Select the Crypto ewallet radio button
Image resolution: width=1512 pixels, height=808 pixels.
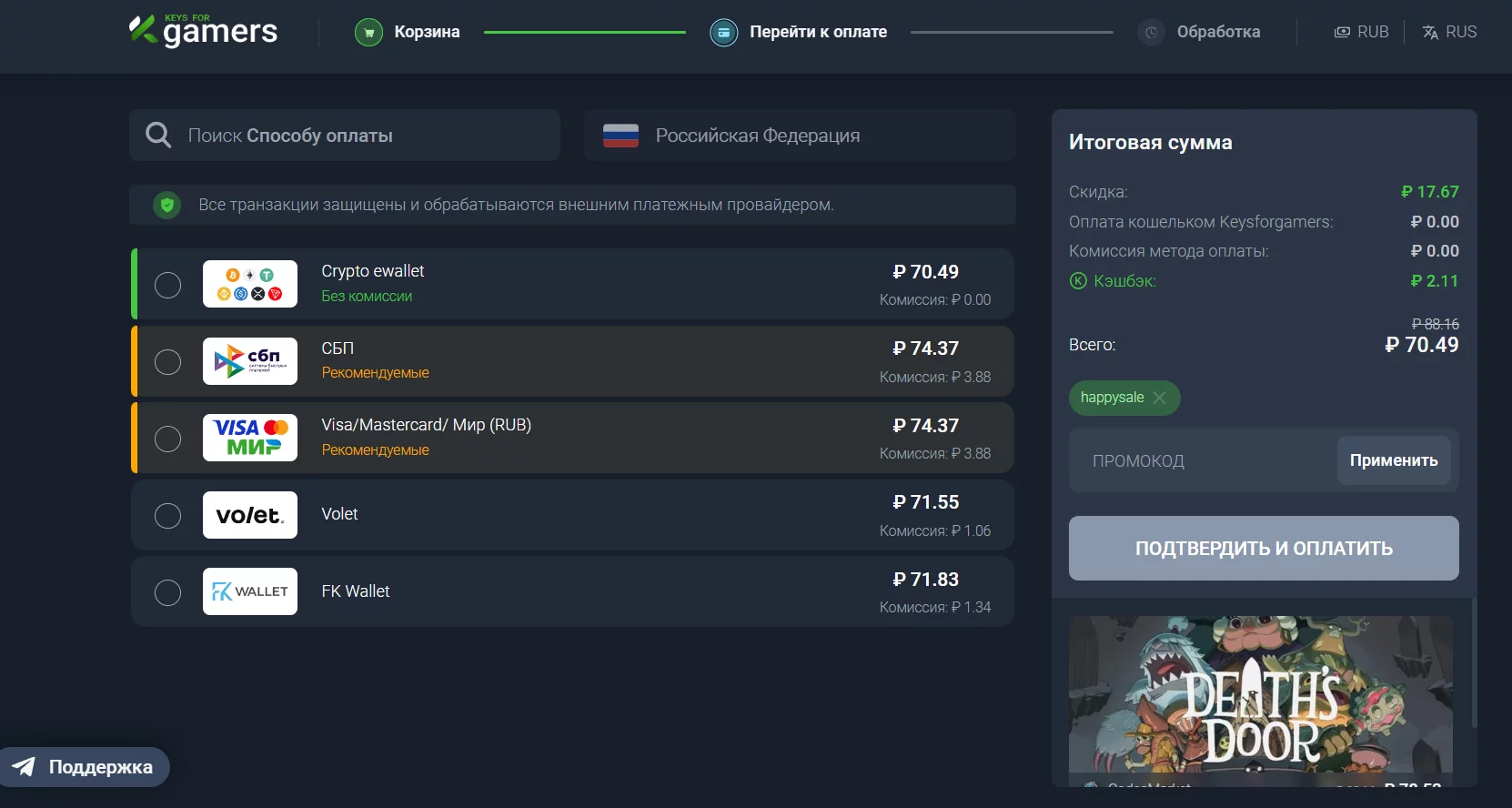(167, 285)
